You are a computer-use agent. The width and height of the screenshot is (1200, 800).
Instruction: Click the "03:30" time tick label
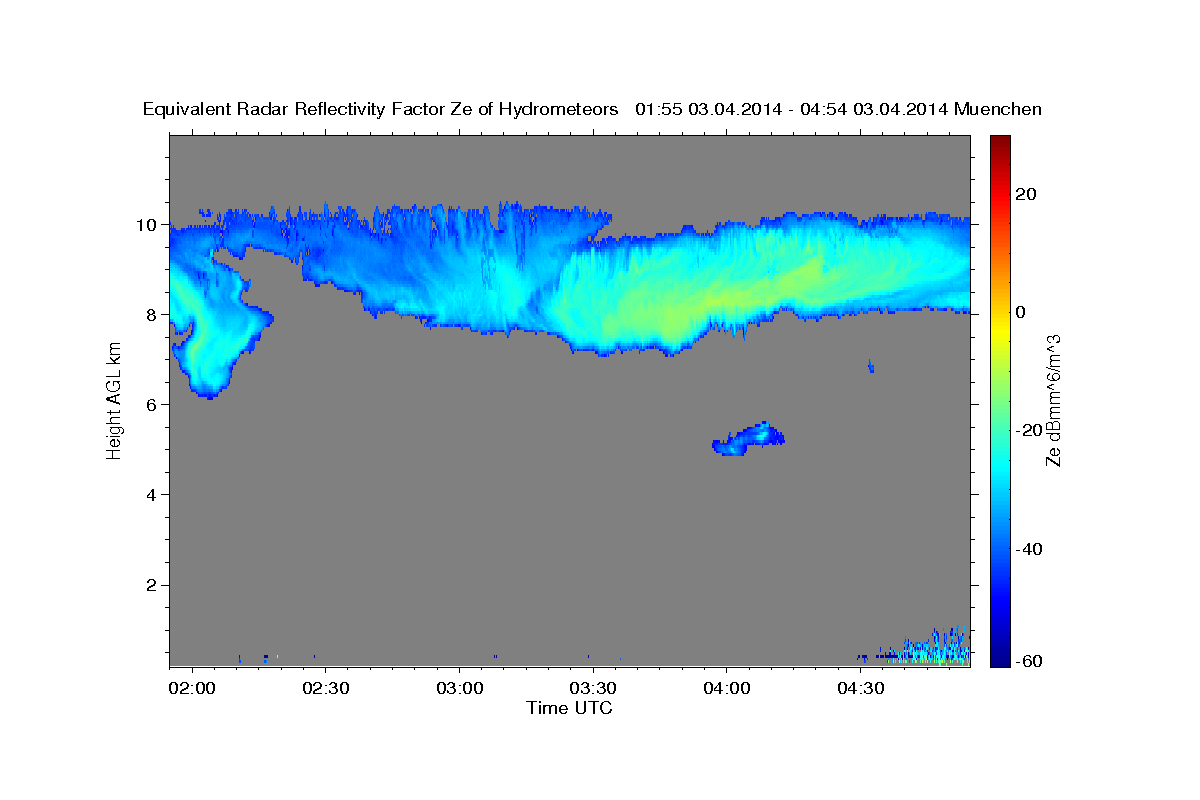point(592,689)
